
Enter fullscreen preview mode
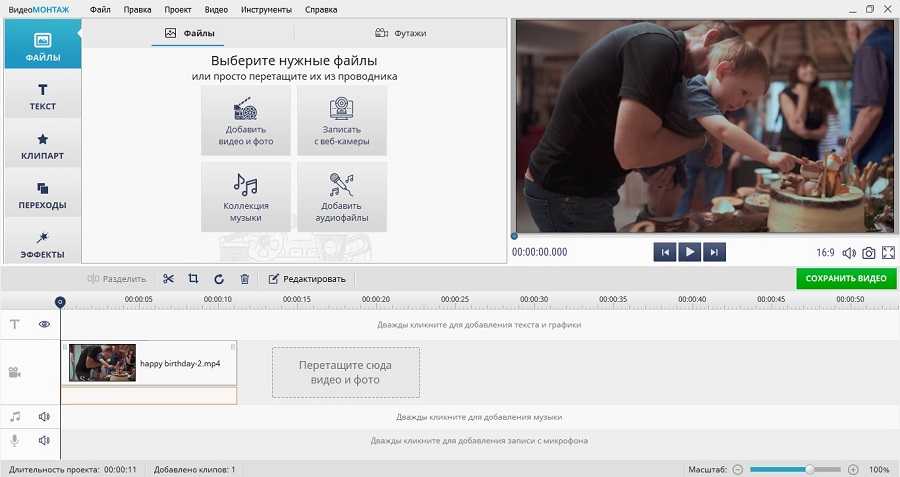888,253
